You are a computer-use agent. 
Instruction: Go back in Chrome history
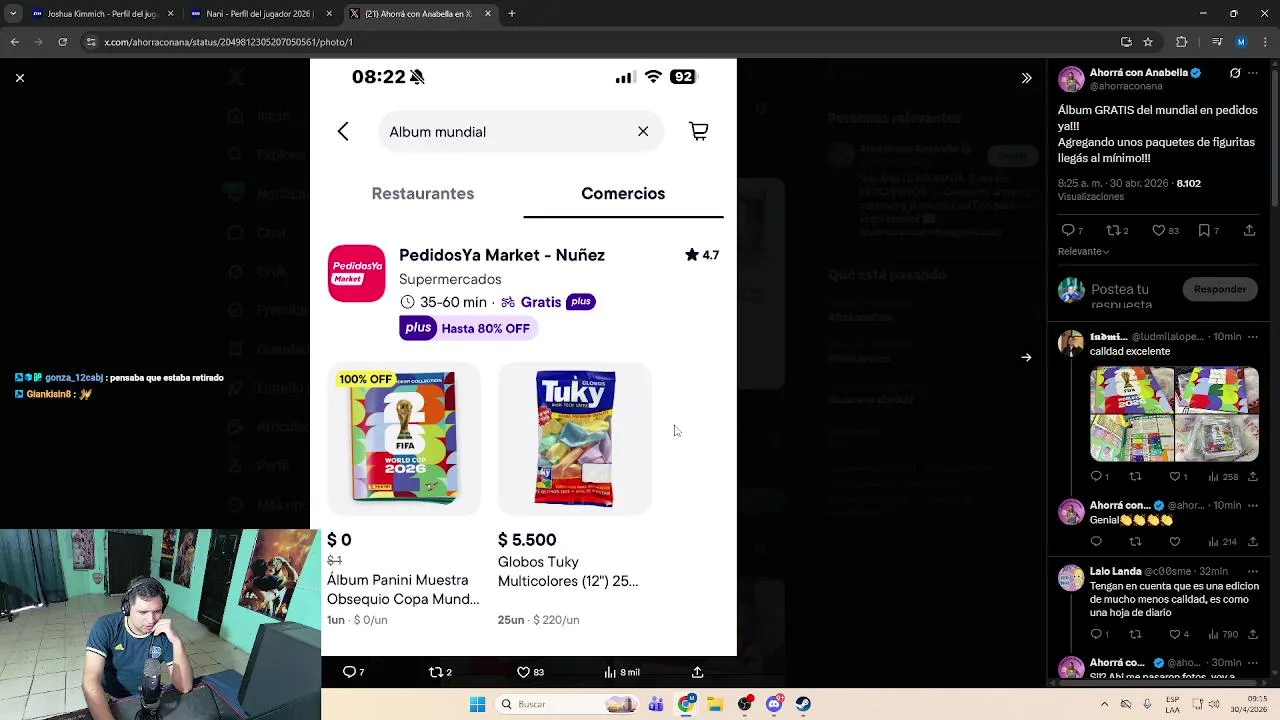(x=14, y=42)
